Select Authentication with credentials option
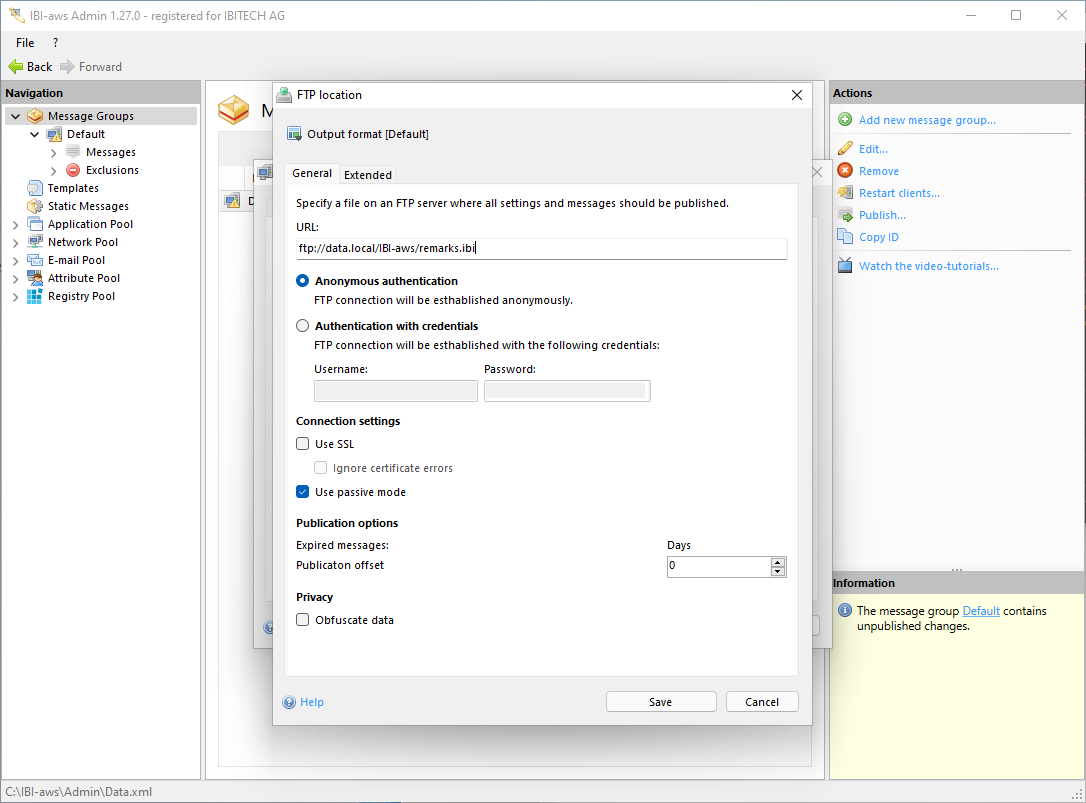The height and width of the screenshot is (803, 1086). click(x=303, y=326)
